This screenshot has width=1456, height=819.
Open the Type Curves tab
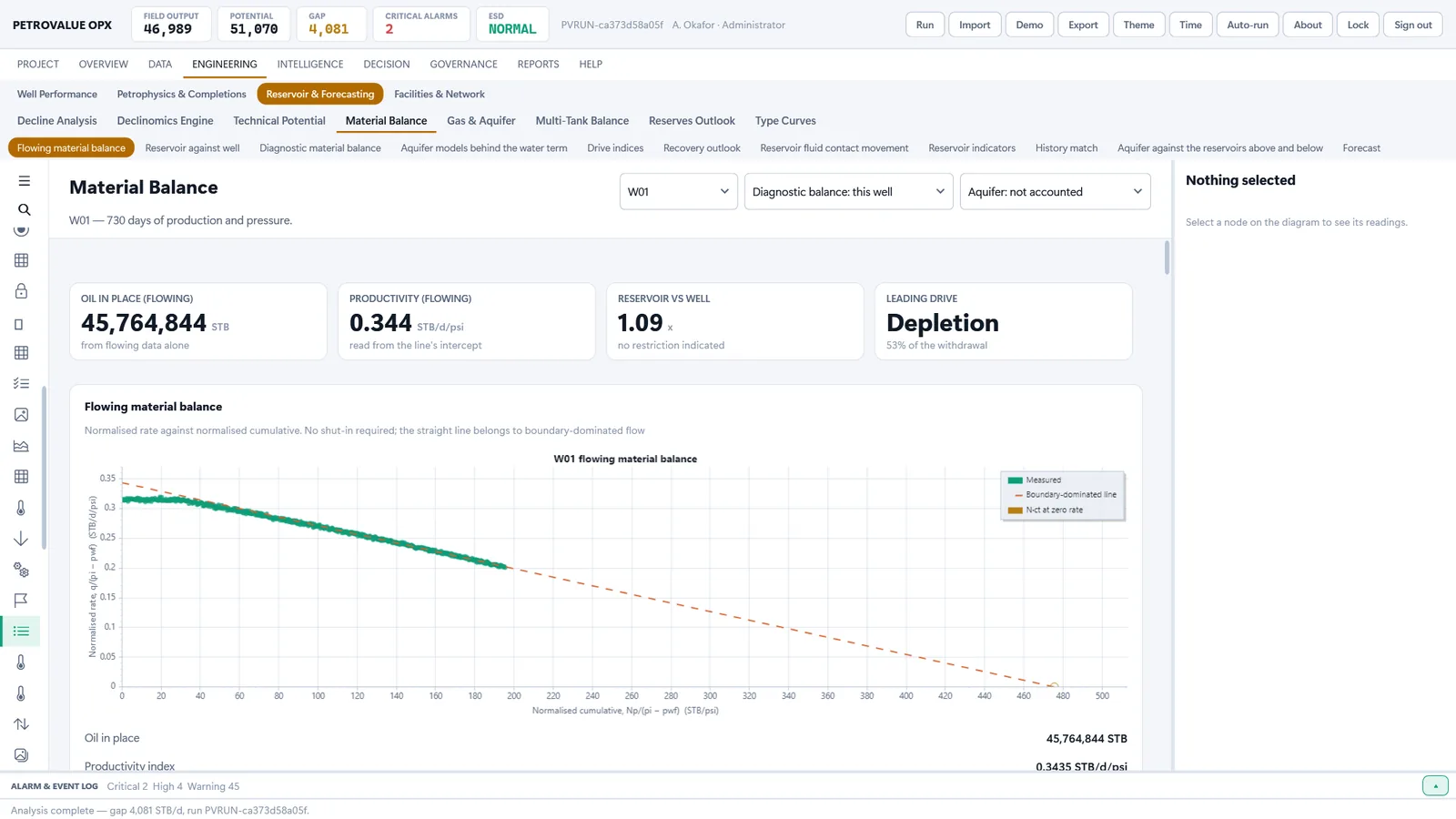pos(785,121)
